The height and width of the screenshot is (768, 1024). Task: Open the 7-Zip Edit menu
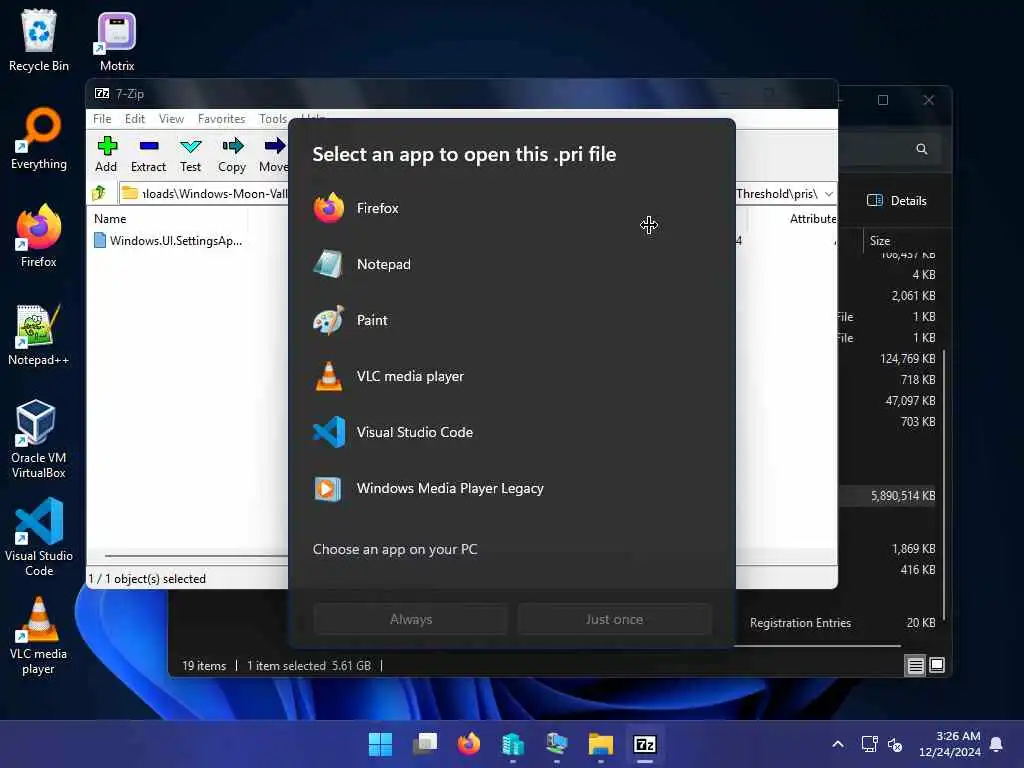[135, 119]
